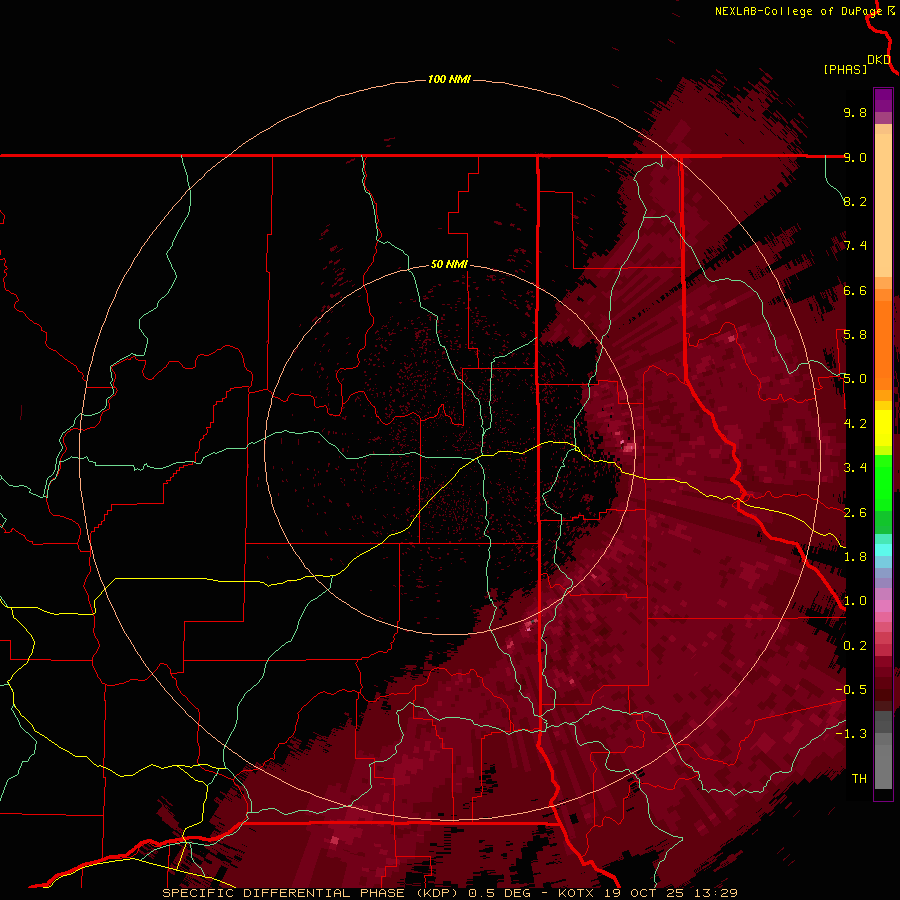Click the DKD label near top right

[879, 60]
